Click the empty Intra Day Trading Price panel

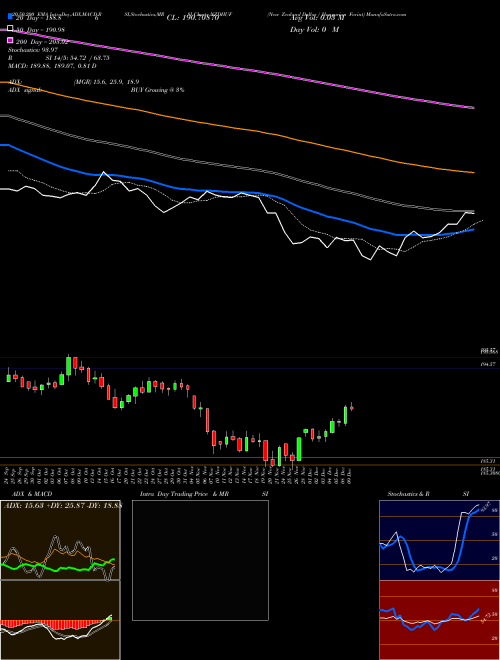[x=200, y=560]
